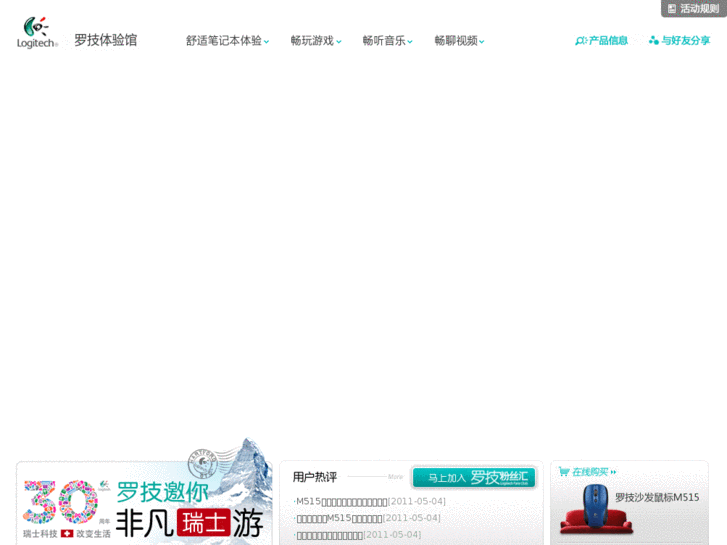Click the Swiss flag icon
The width and height of the screenshot is (727, 545).
click(x=67, y=534)
